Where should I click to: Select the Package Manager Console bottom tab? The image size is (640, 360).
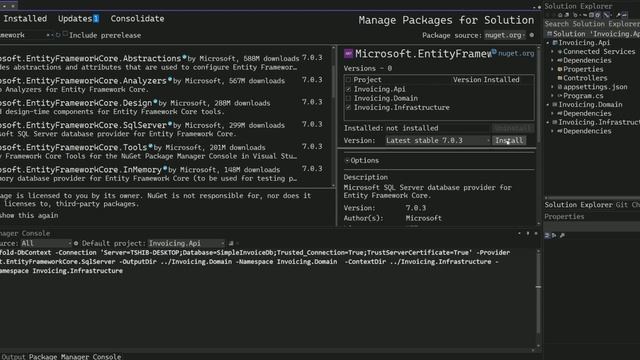[75, 357]
